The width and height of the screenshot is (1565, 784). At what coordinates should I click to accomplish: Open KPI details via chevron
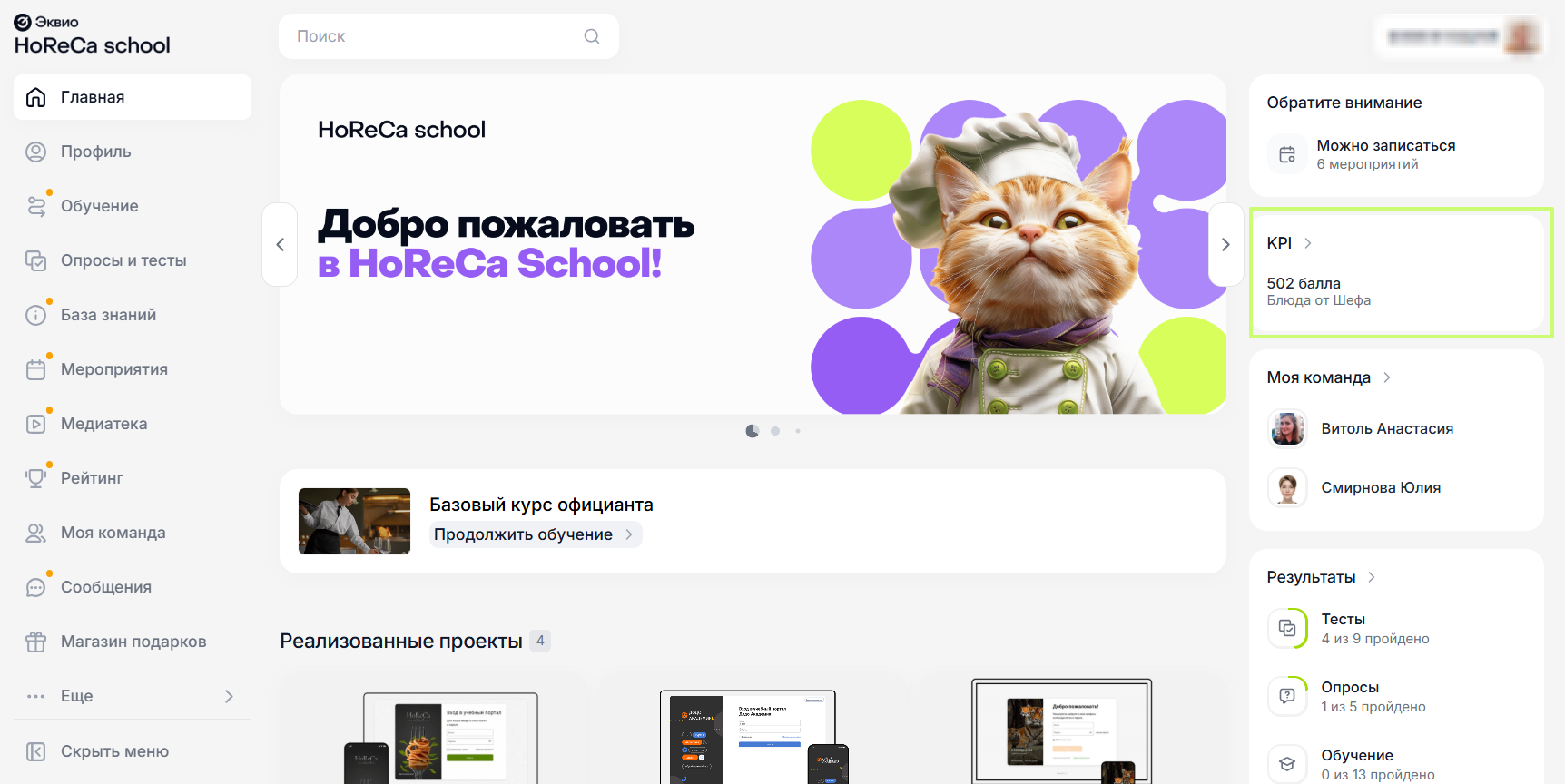1308,243
